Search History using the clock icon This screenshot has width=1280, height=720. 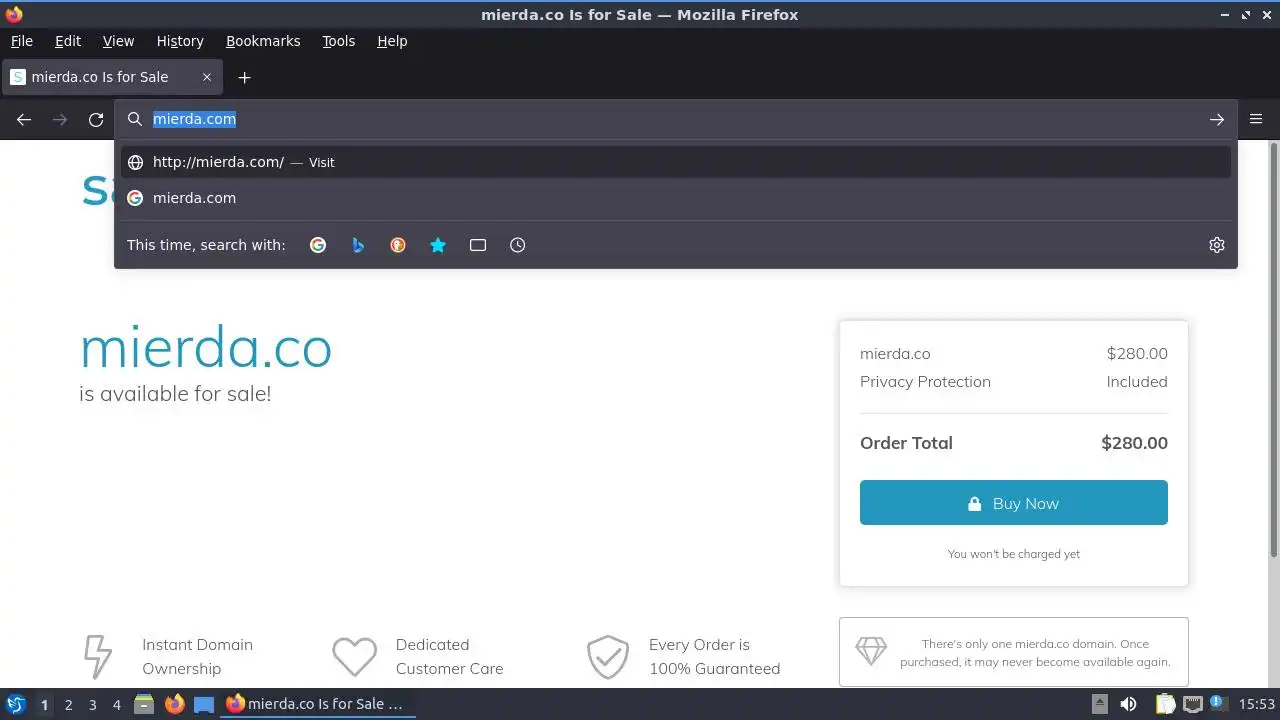tap(518, 245)
